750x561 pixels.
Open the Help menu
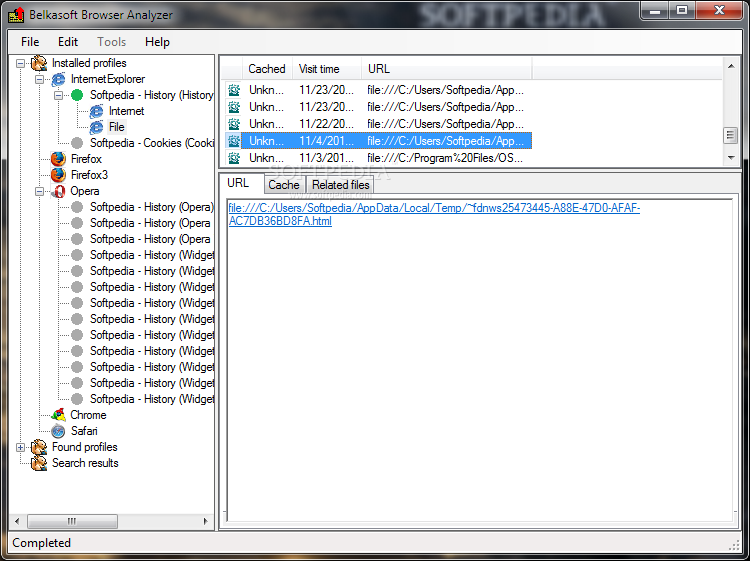pos(157,42)
